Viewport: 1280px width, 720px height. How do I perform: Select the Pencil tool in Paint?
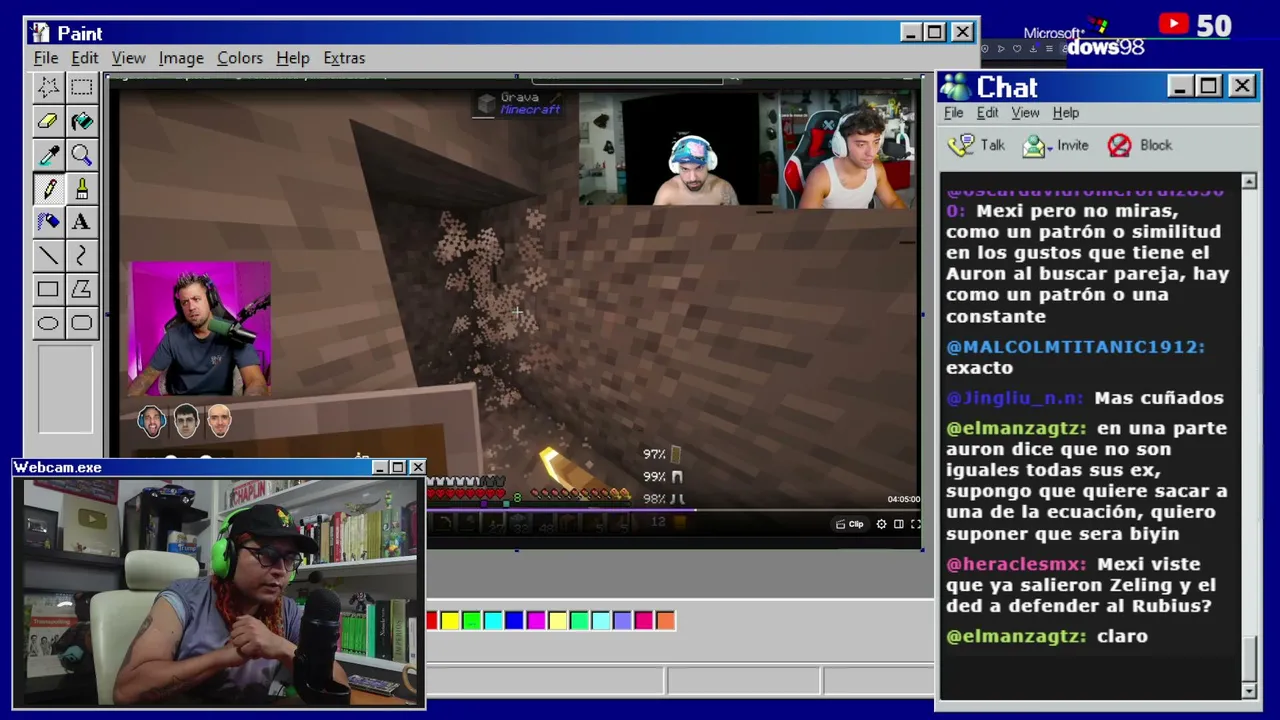(x=48, y=189)
